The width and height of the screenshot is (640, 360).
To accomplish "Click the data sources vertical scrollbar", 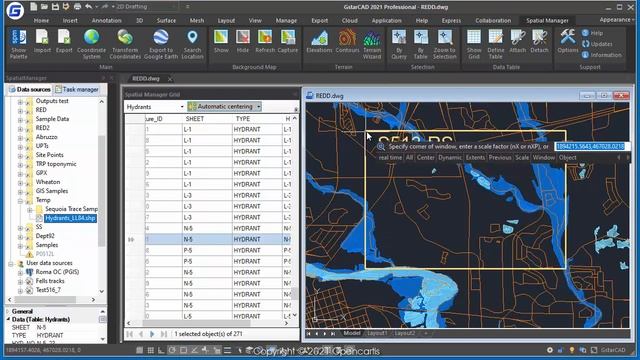I will coord(102,192).
